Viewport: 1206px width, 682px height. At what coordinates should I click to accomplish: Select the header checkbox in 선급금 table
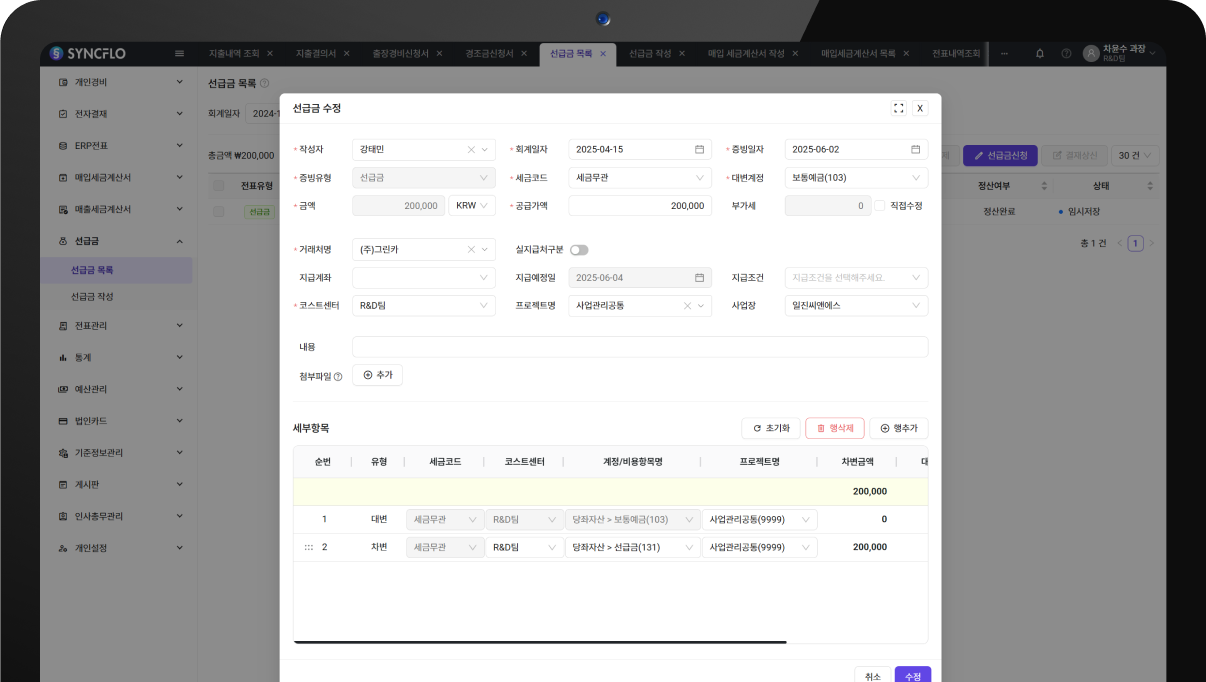tap(218, 186)
